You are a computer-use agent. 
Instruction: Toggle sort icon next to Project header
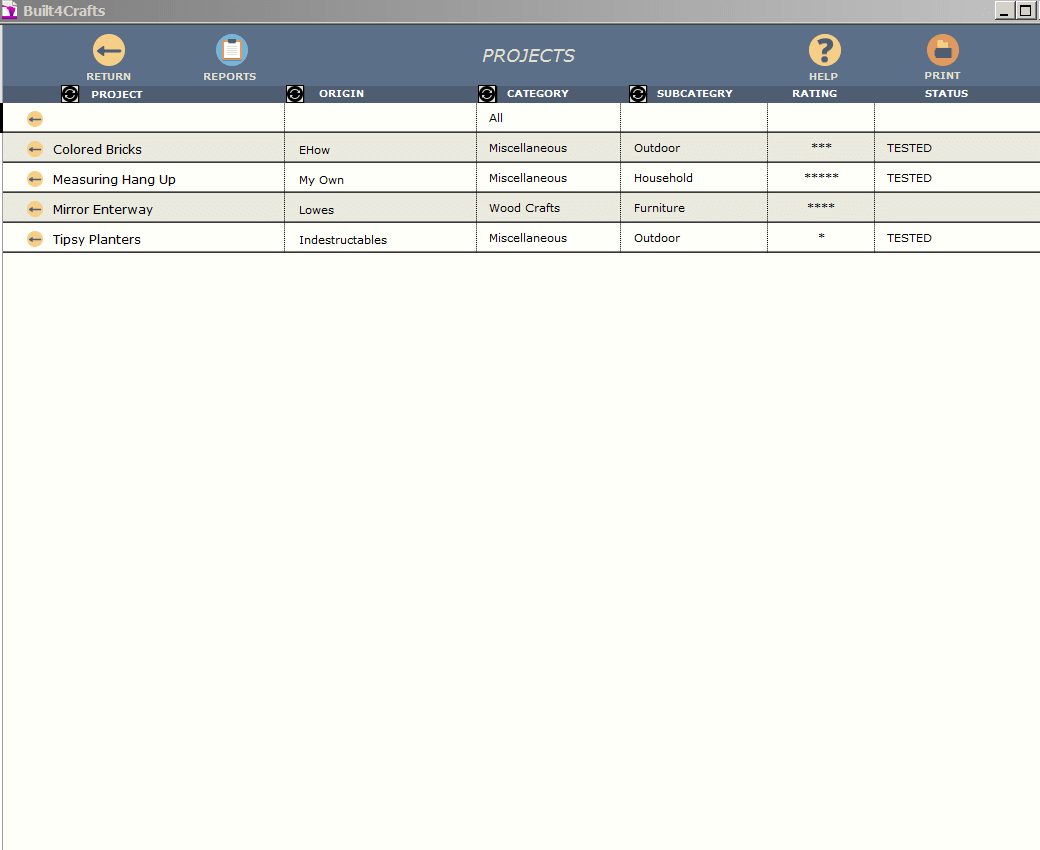[x=70, y=94]
